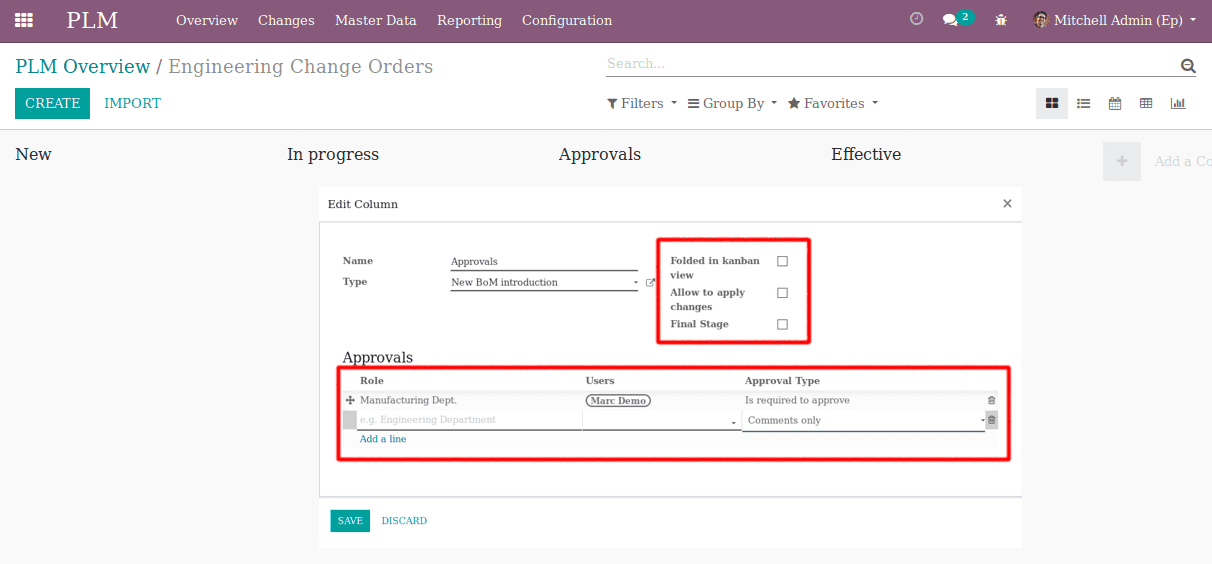Click Add a line link
Screen dimensions: 1212x564
click(383, 439)
